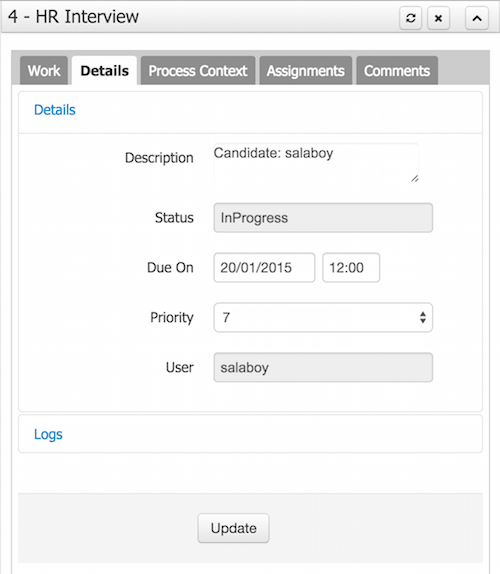Expand the Logs section
Viewport: 500px width, 574px height.
click(x=48, y=434)
